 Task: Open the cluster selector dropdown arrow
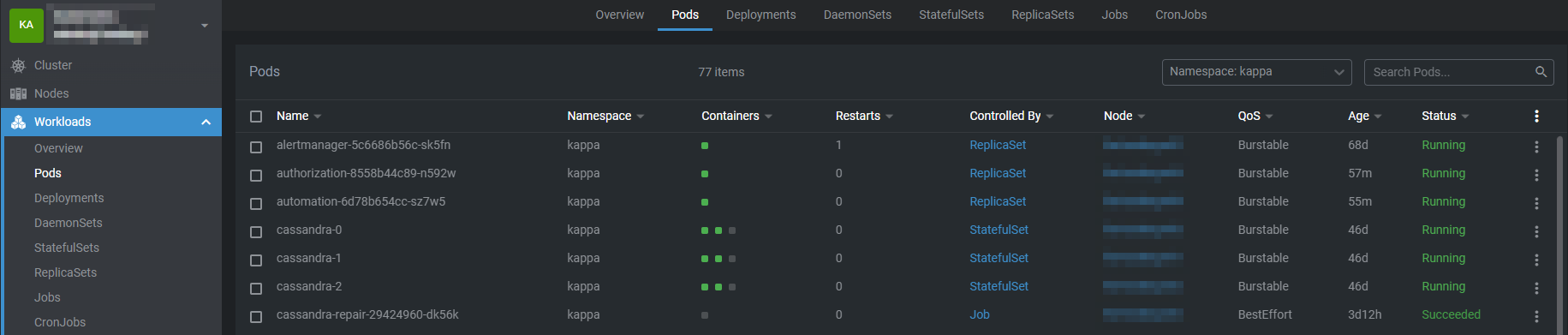point(205,26)
